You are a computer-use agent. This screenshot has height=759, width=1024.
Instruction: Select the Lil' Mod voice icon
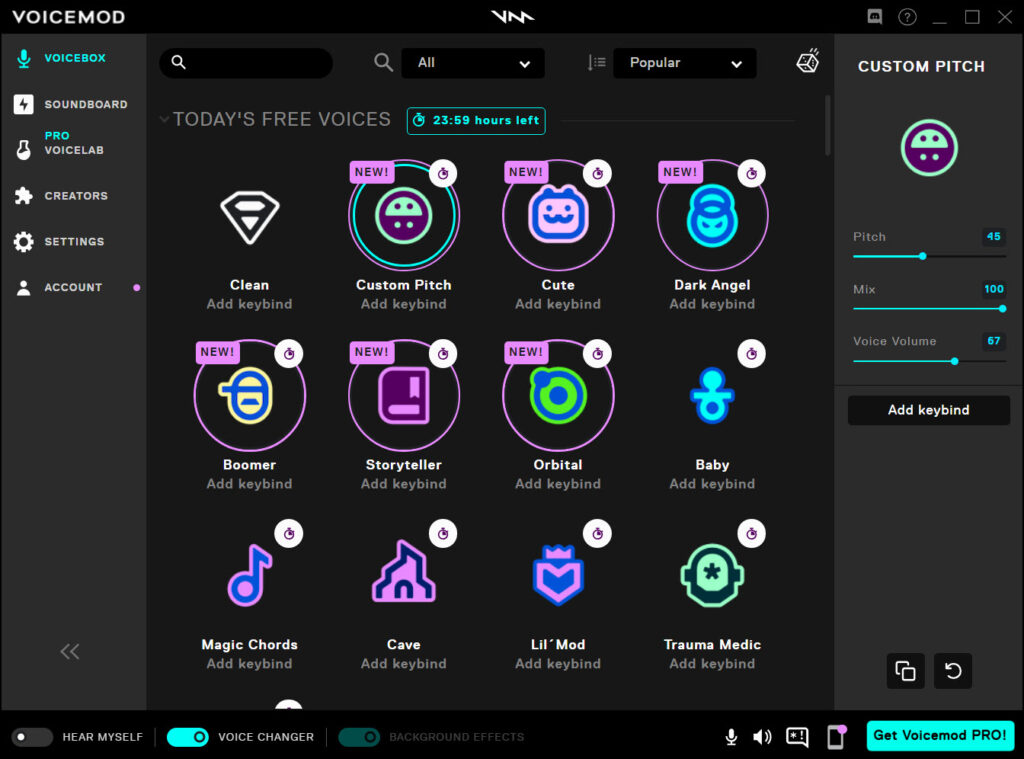click(x=558, y=575)
